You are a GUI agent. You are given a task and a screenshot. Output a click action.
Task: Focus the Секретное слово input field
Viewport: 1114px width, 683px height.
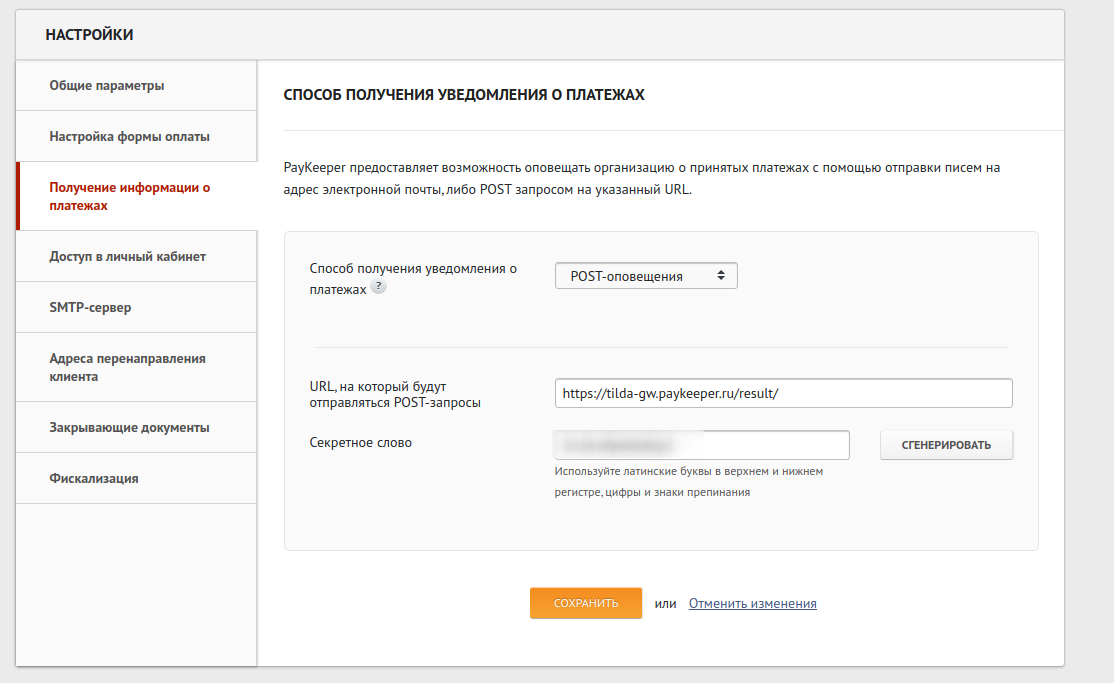coord(701,445)
